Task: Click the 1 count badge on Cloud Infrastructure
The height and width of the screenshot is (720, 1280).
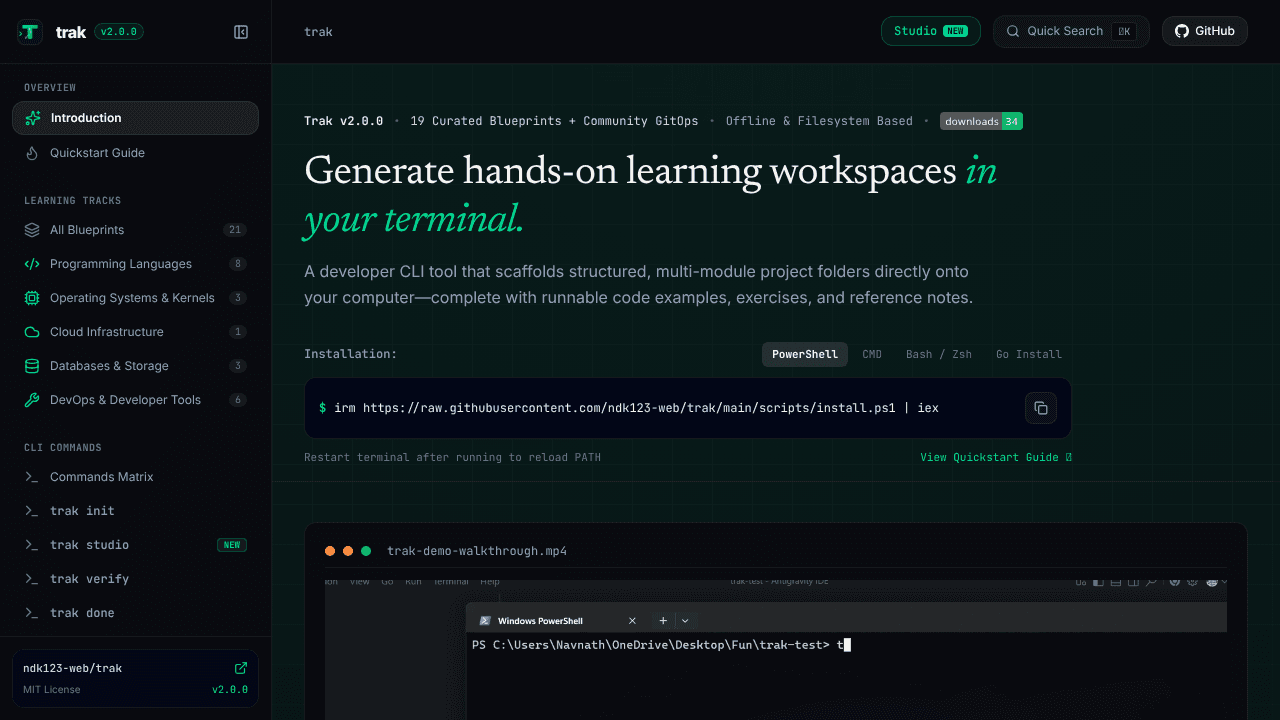Action: click(237, 332)
